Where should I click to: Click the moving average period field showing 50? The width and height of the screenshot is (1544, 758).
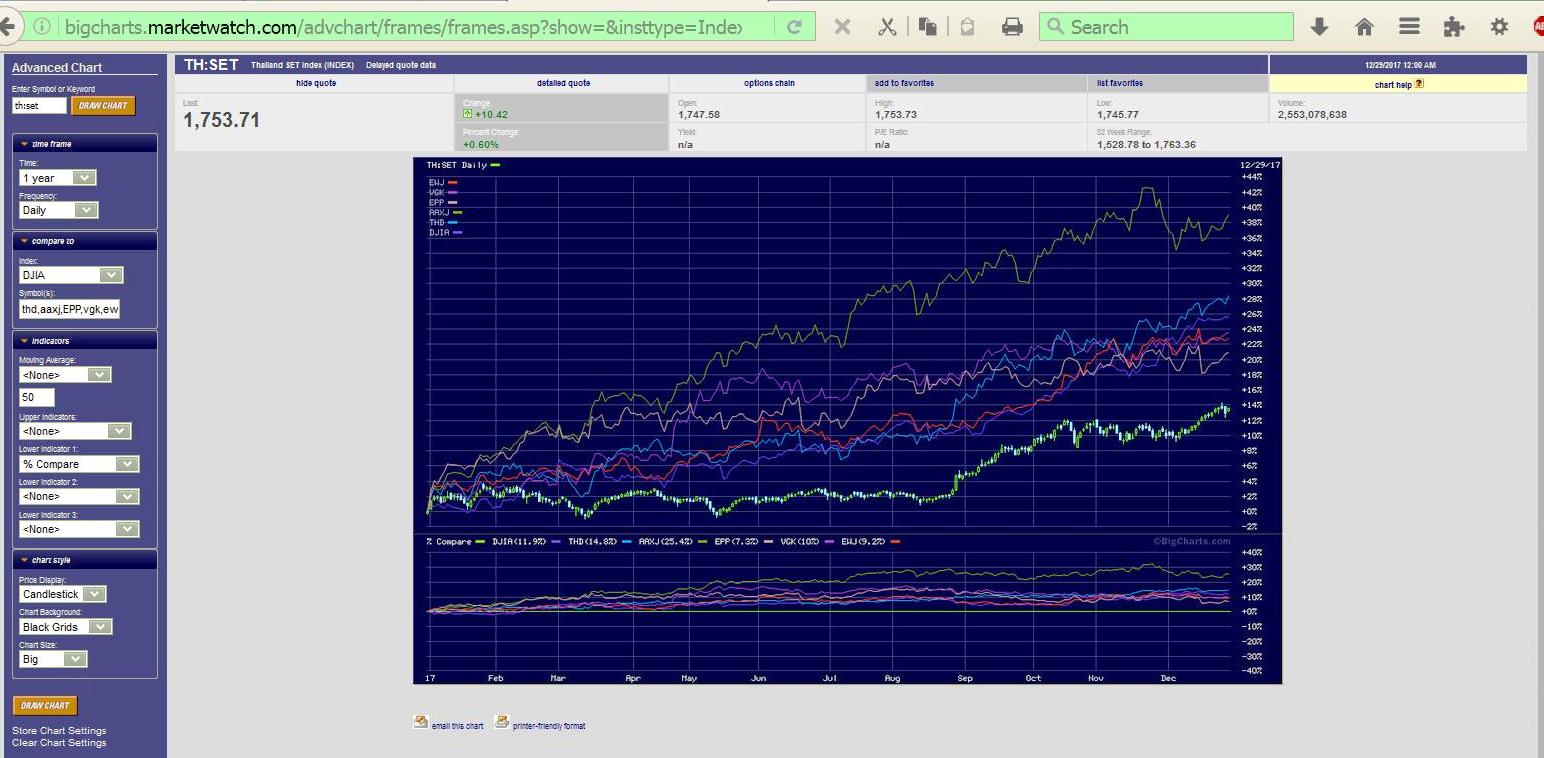point(37,397)
